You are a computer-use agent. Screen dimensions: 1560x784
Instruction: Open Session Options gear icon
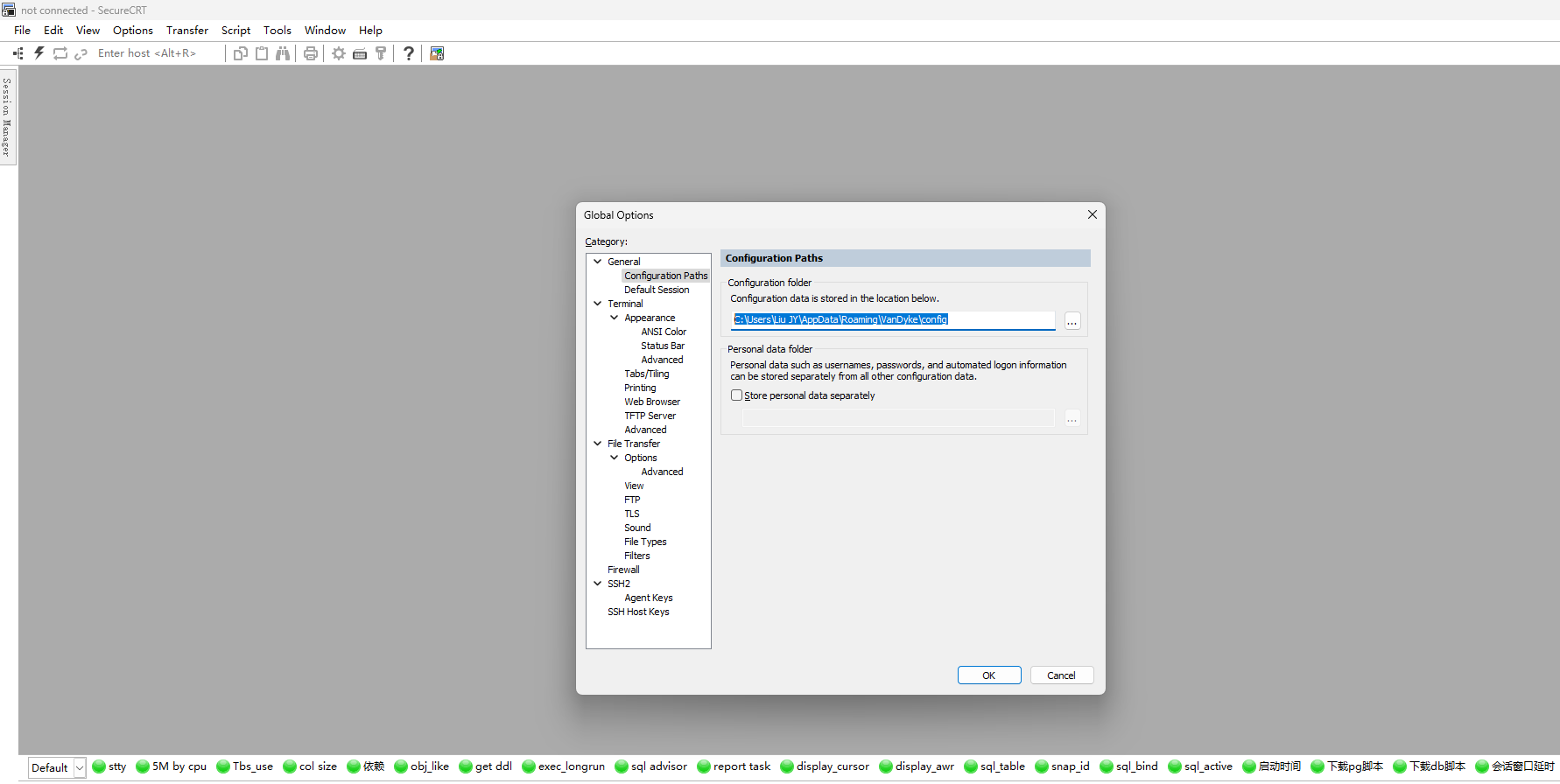[x=339, y=53]
